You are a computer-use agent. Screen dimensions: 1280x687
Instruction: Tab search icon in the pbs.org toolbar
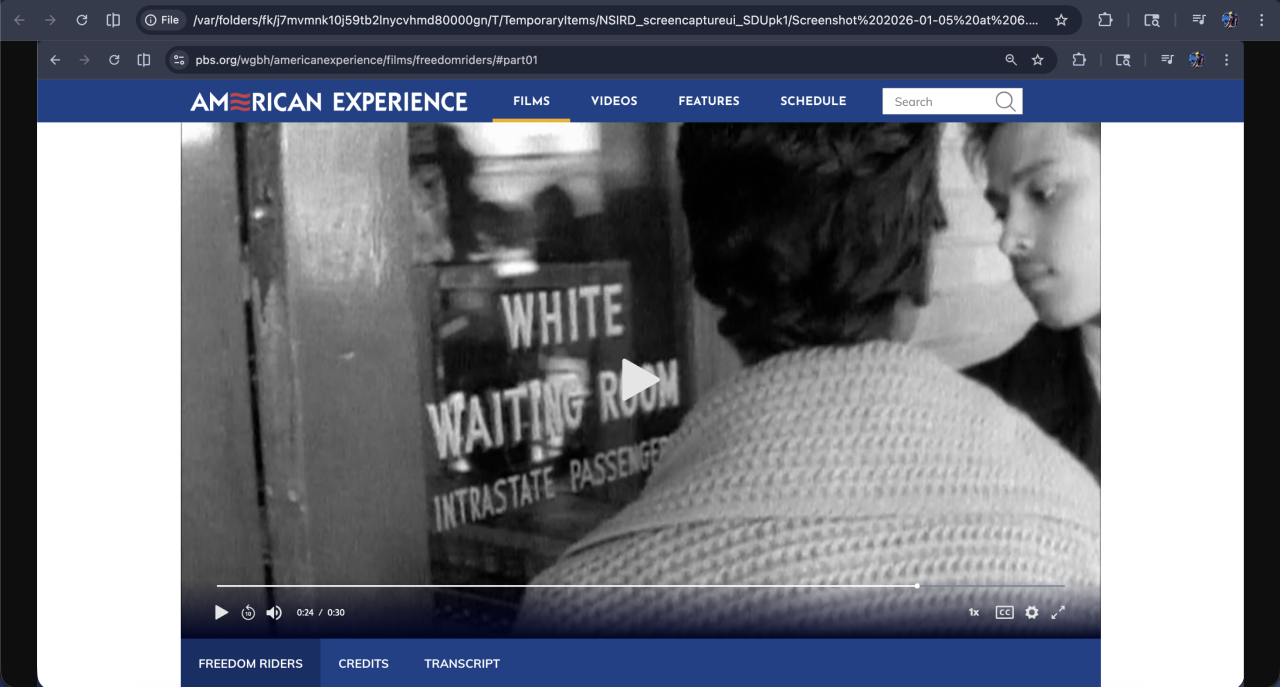tap(1123, 60)
